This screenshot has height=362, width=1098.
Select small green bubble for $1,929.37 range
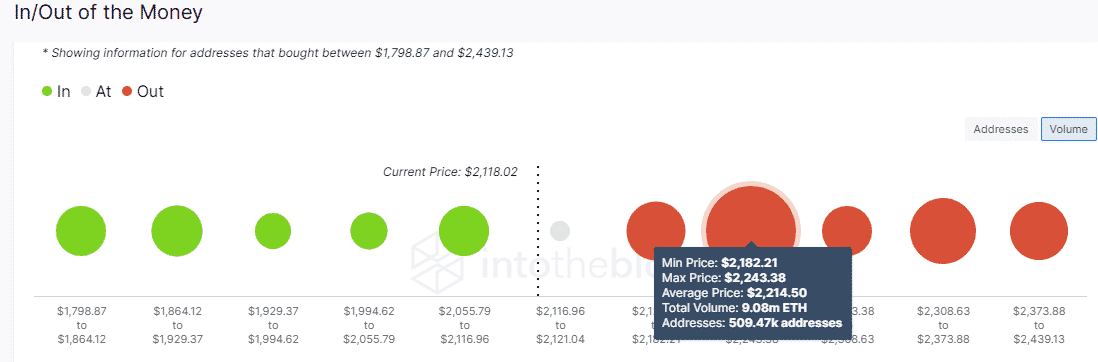pyautogui.click(x=273, y=231)
